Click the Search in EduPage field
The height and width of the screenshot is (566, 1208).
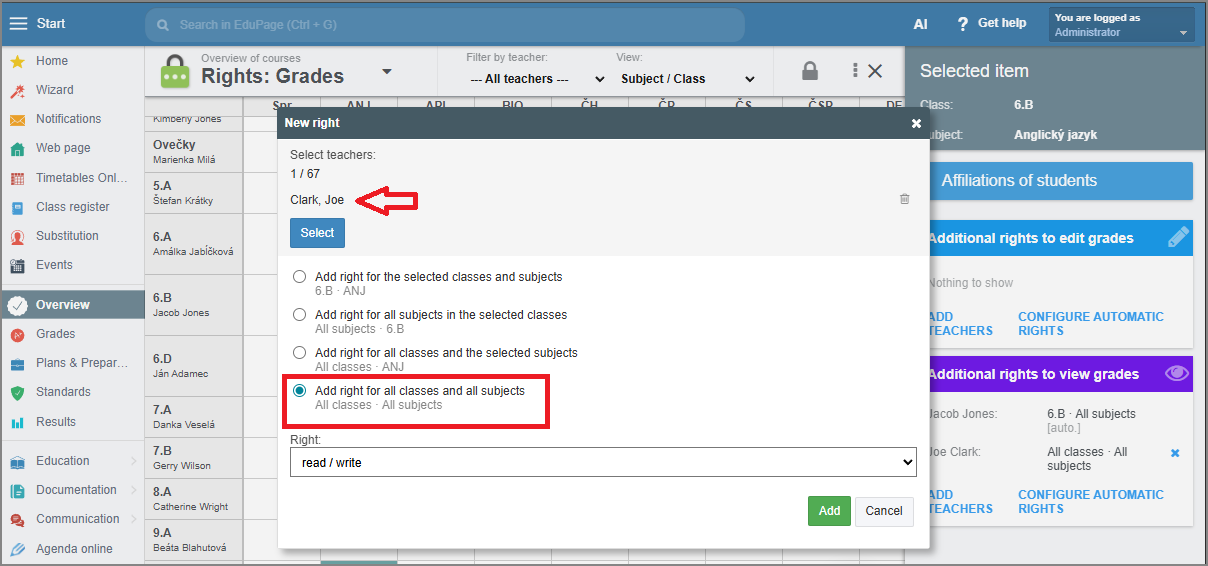(x=445, y=24)
